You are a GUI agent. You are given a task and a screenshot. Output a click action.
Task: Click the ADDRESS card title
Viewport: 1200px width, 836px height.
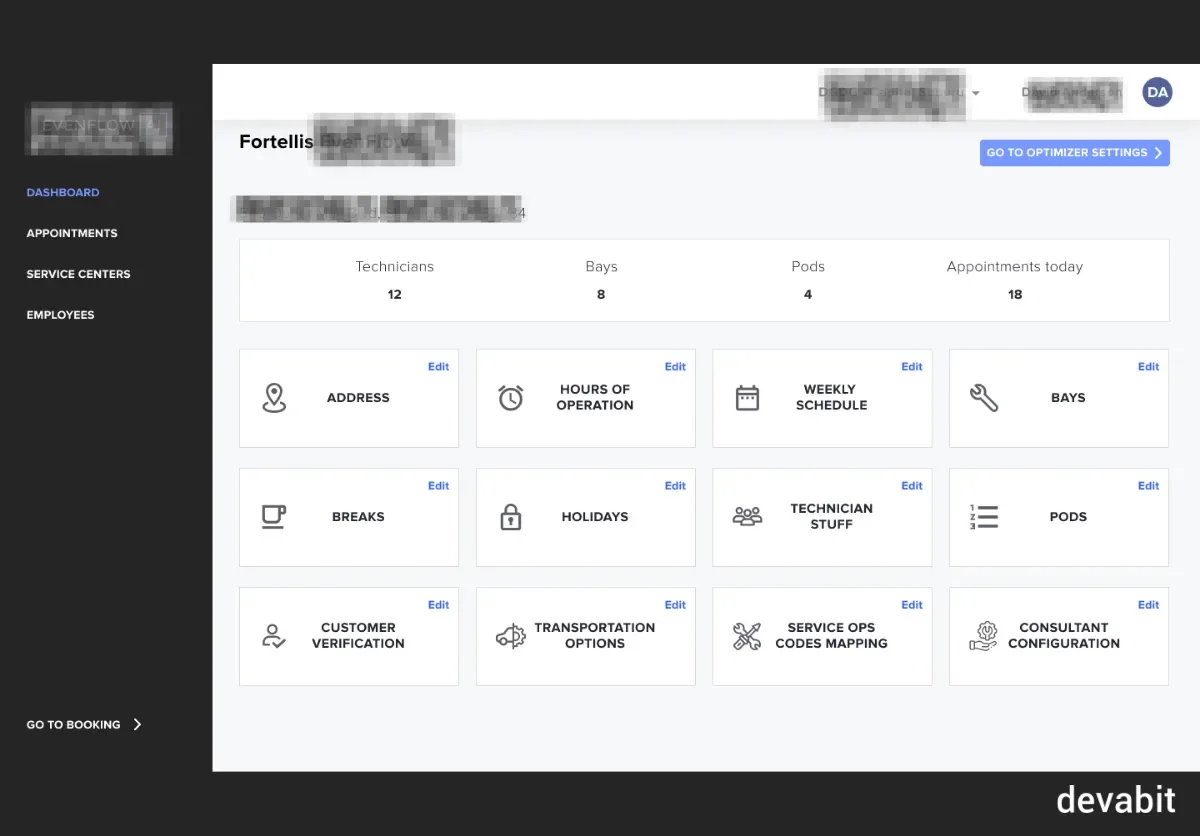click(x=358, y=398)
